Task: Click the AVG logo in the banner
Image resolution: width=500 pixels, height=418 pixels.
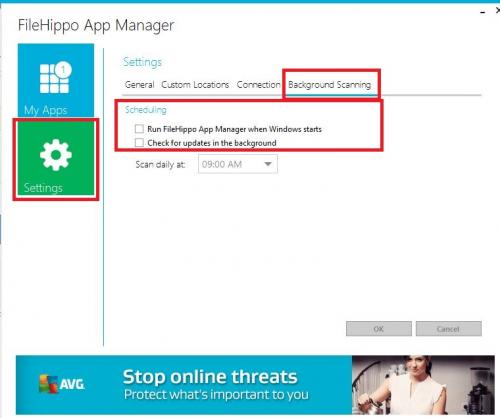Action: (x=62, y=384)
